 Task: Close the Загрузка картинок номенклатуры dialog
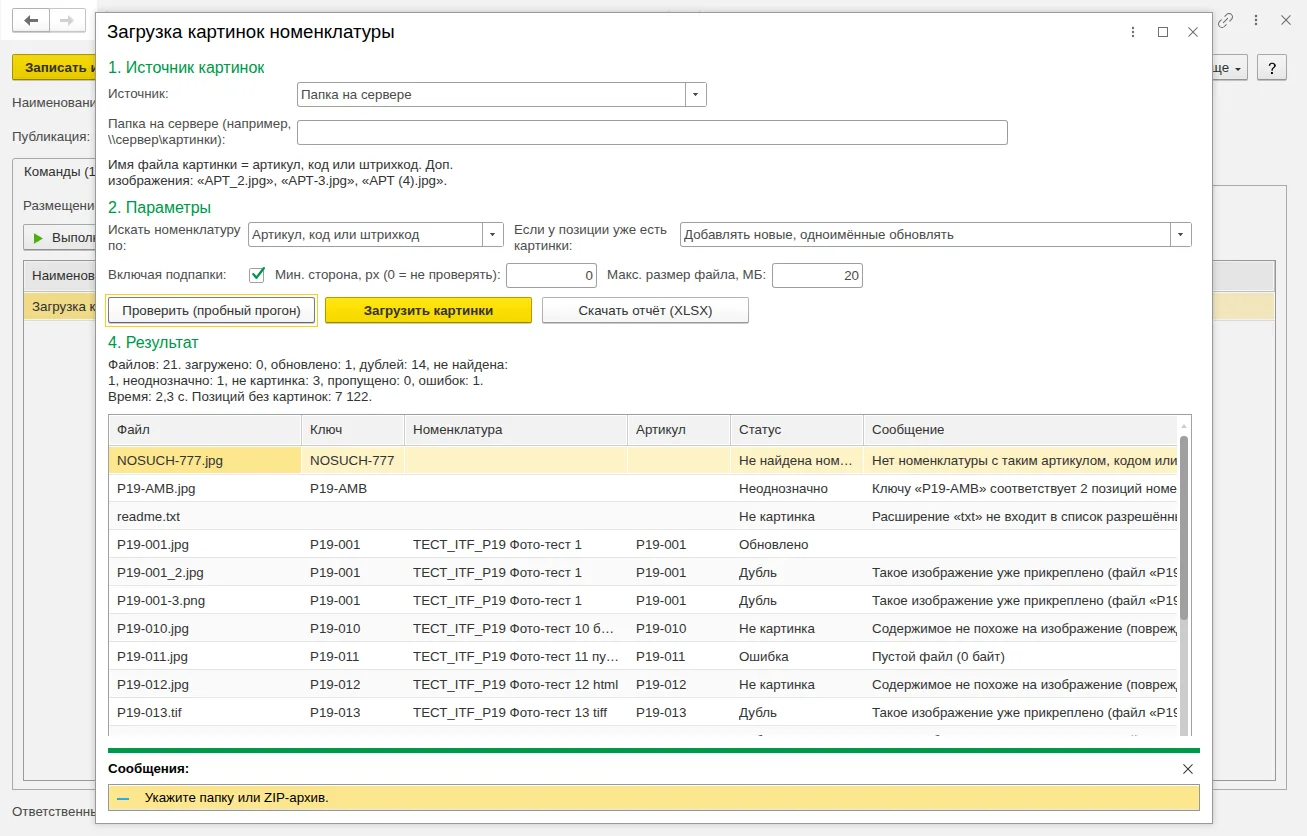(x=1193, y=32)
